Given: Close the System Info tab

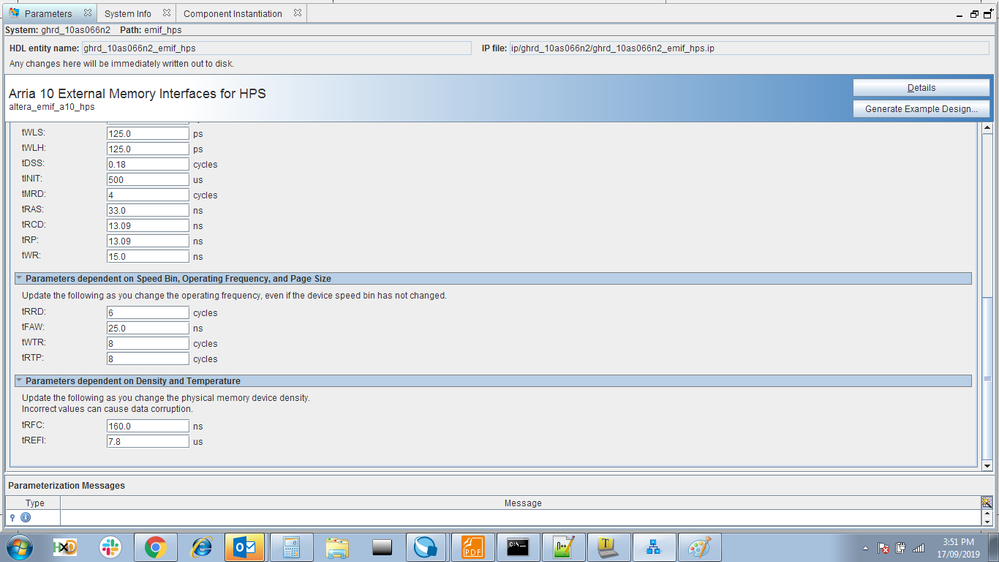Looking at the screenshot, I should (166, 13).
